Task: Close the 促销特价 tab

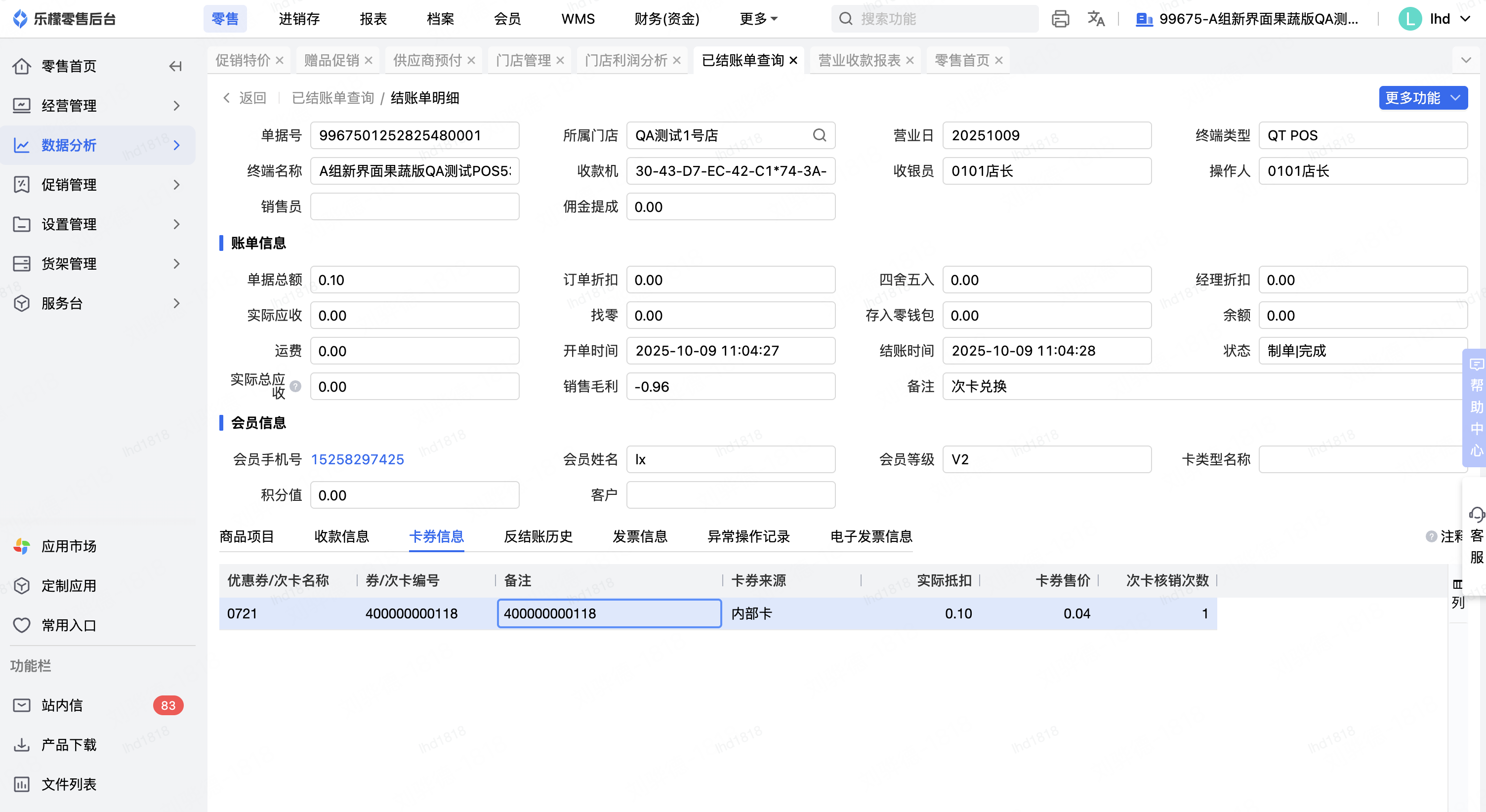Action: point(280,61)
